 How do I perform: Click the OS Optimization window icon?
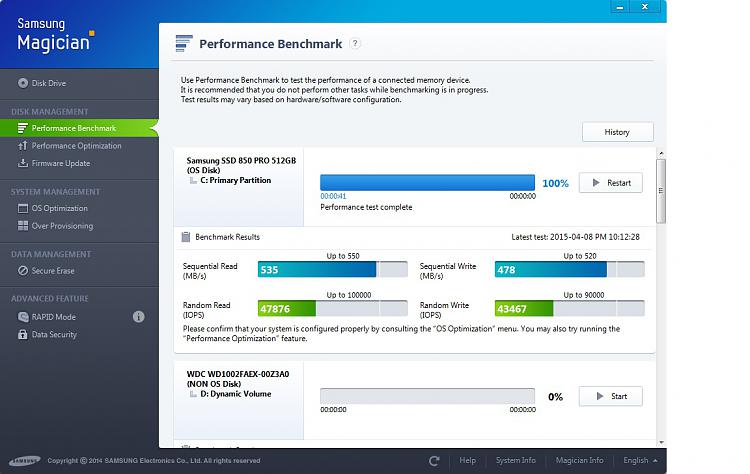pyautogui.click(x=22, y=208)
